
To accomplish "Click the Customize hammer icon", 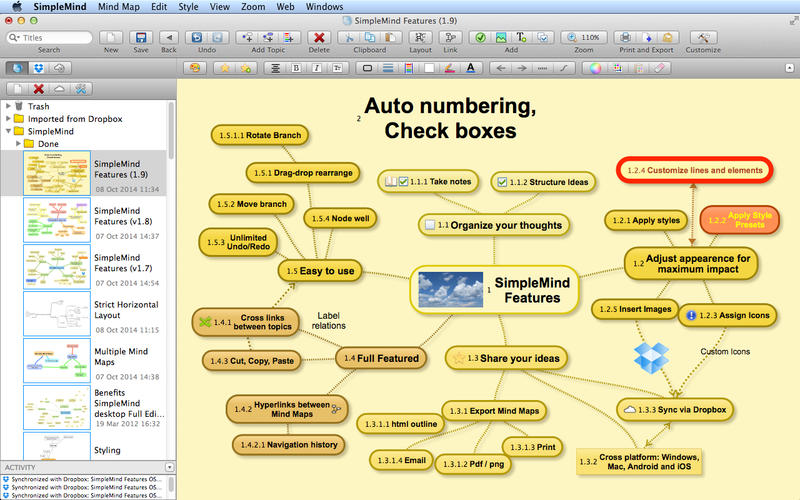I will (702, 37).
